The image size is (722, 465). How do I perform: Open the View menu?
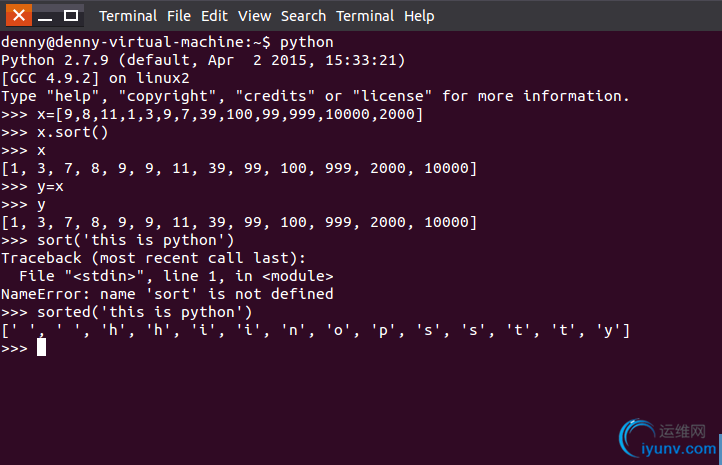pos(254,16)
